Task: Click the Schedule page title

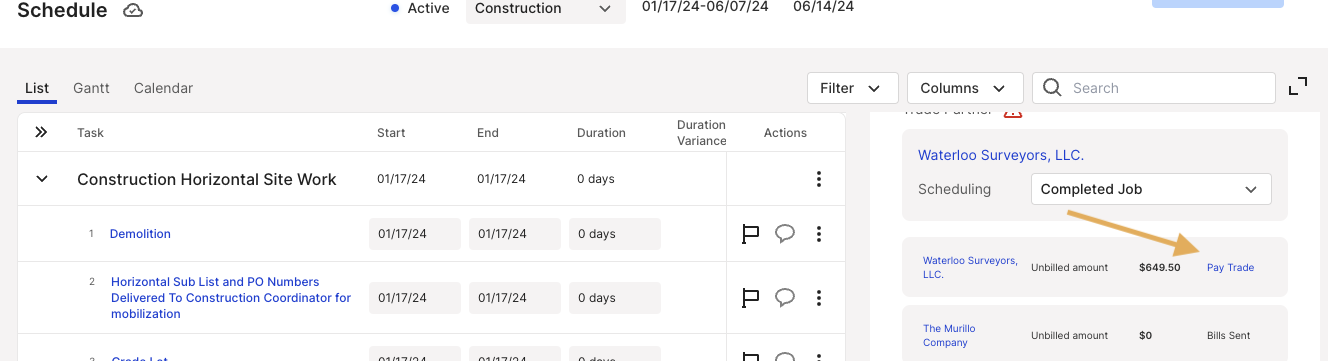Action: pyautogui.click(x=62, y=11)
